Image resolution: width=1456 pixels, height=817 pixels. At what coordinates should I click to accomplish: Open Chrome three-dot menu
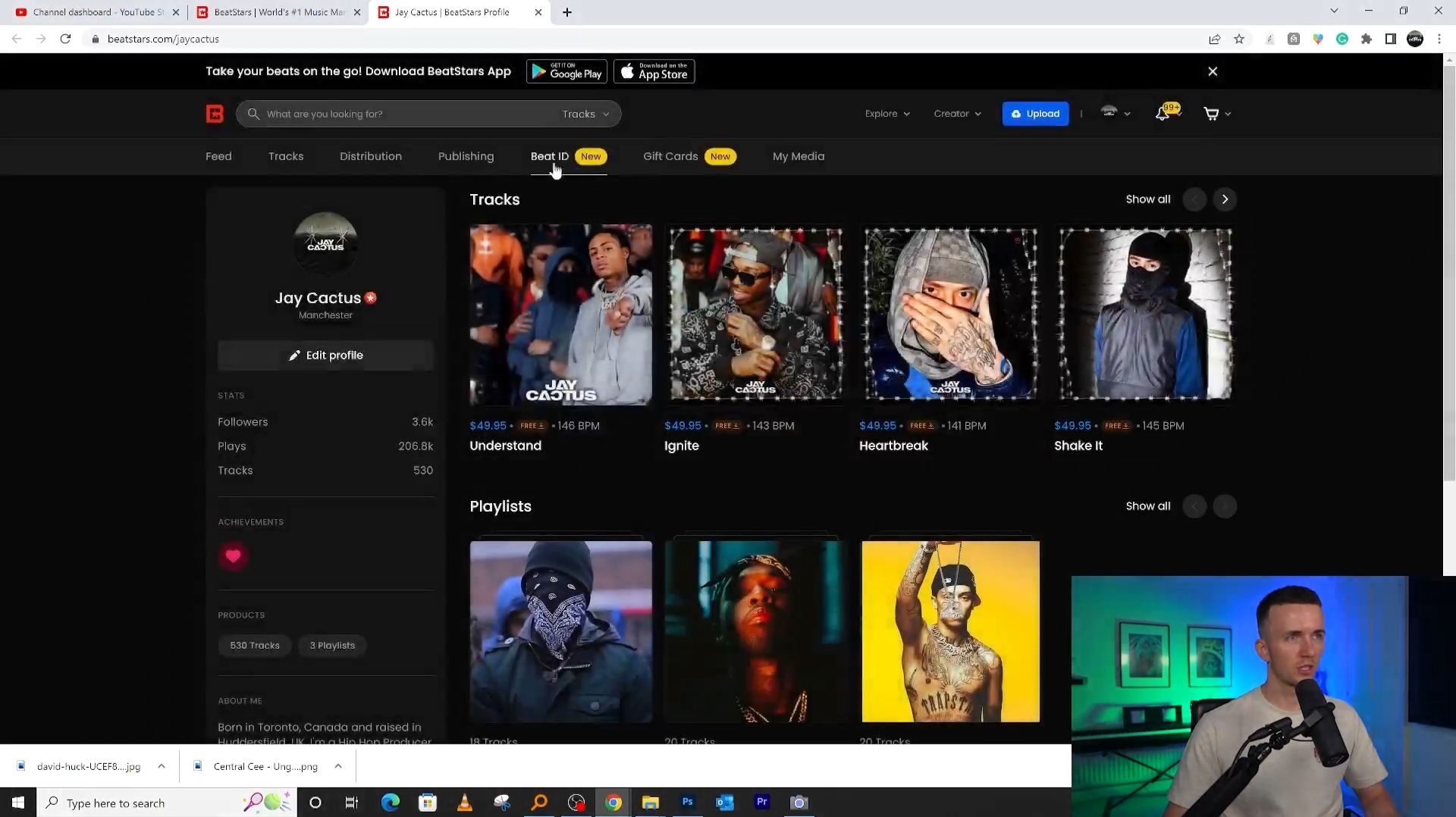[1439, 39]
